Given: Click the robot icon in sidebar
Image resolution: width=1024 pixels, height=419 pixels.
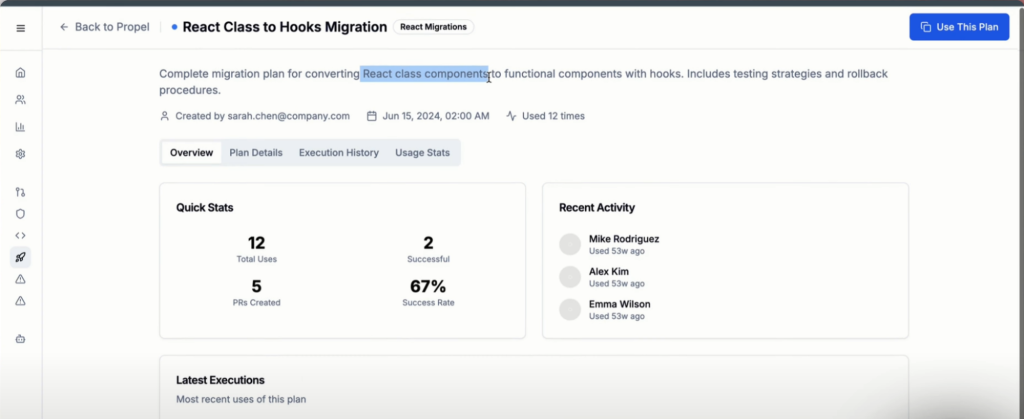Looking at the screenshot, I should point(20,339).
